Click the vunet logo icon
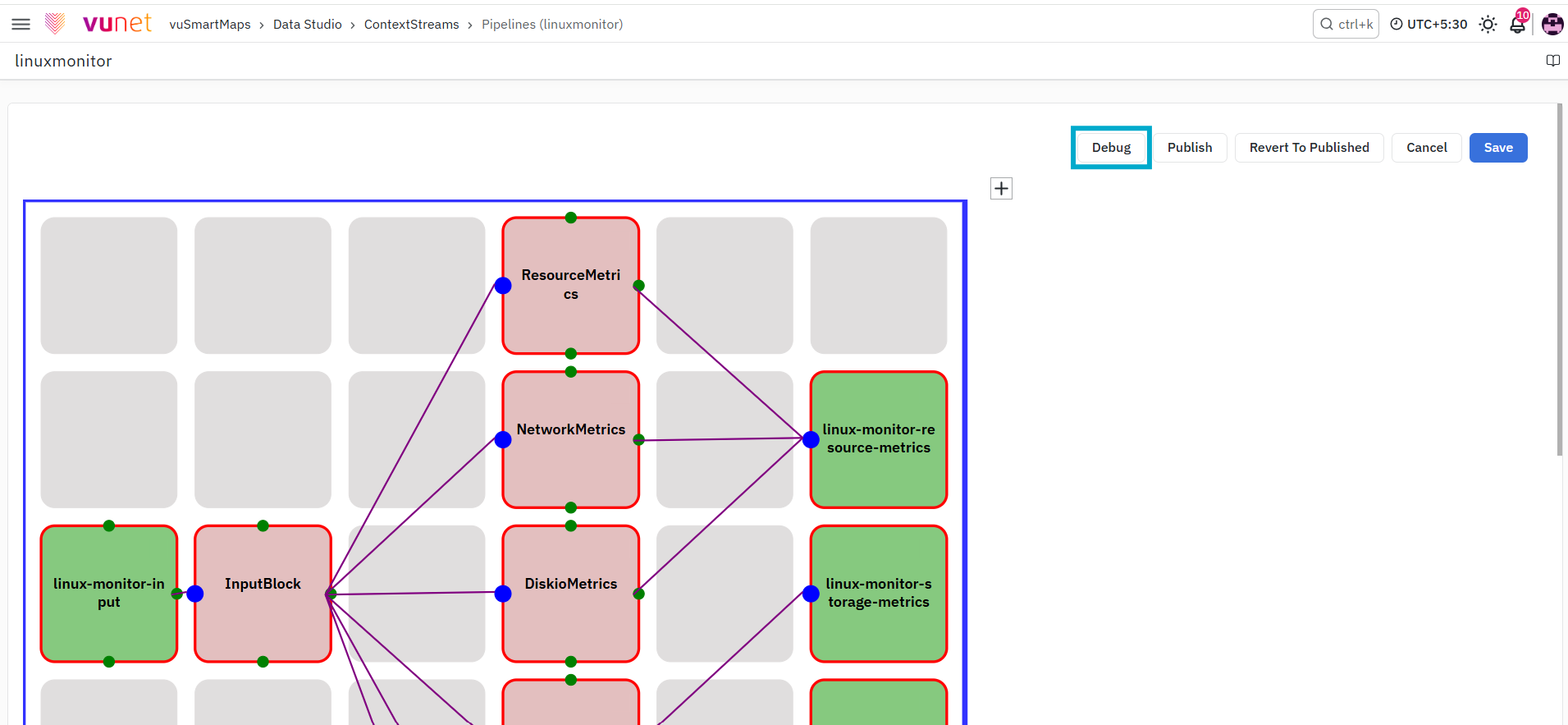 tap(55, 24)
